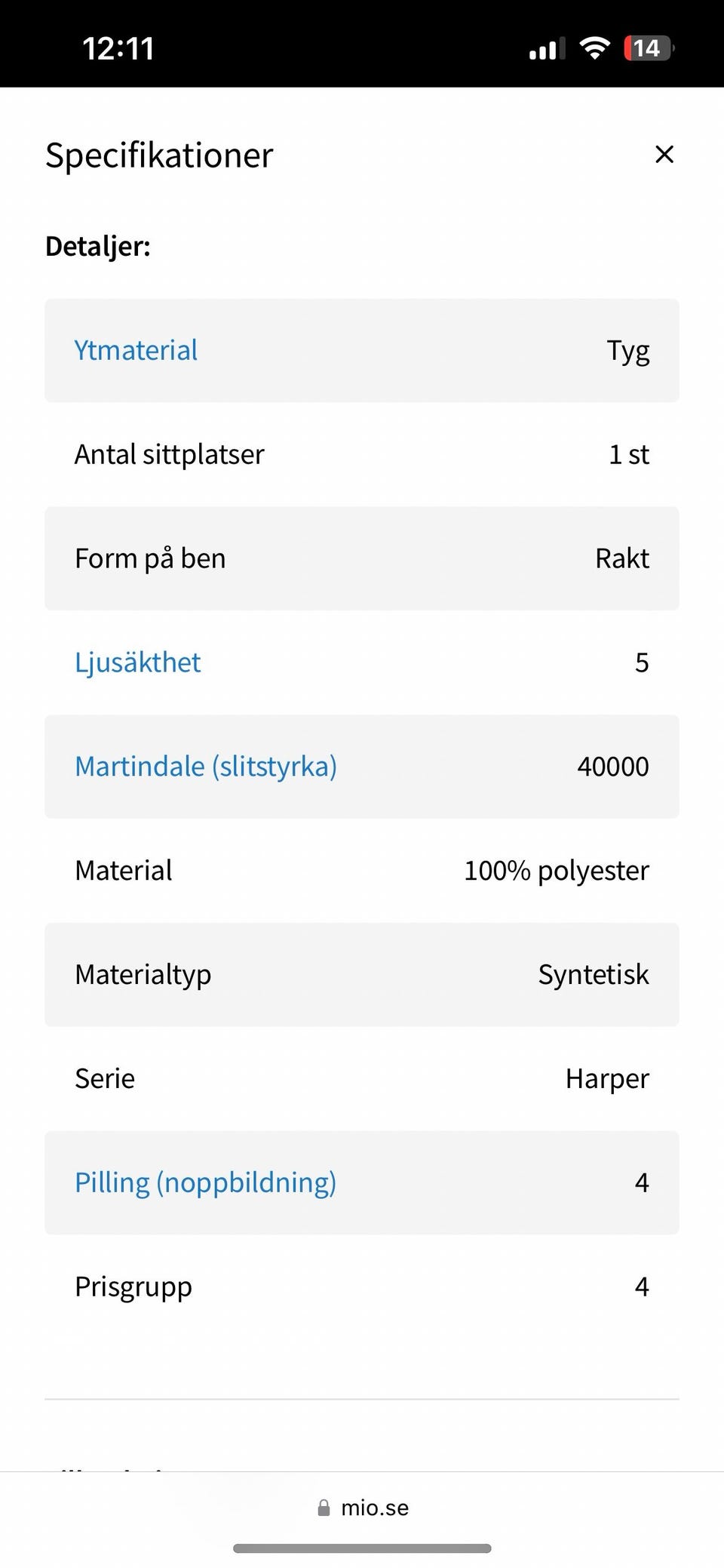Tap the Harper series value
Viewport: 724px width, 1568px height.
coord(606,1079)
